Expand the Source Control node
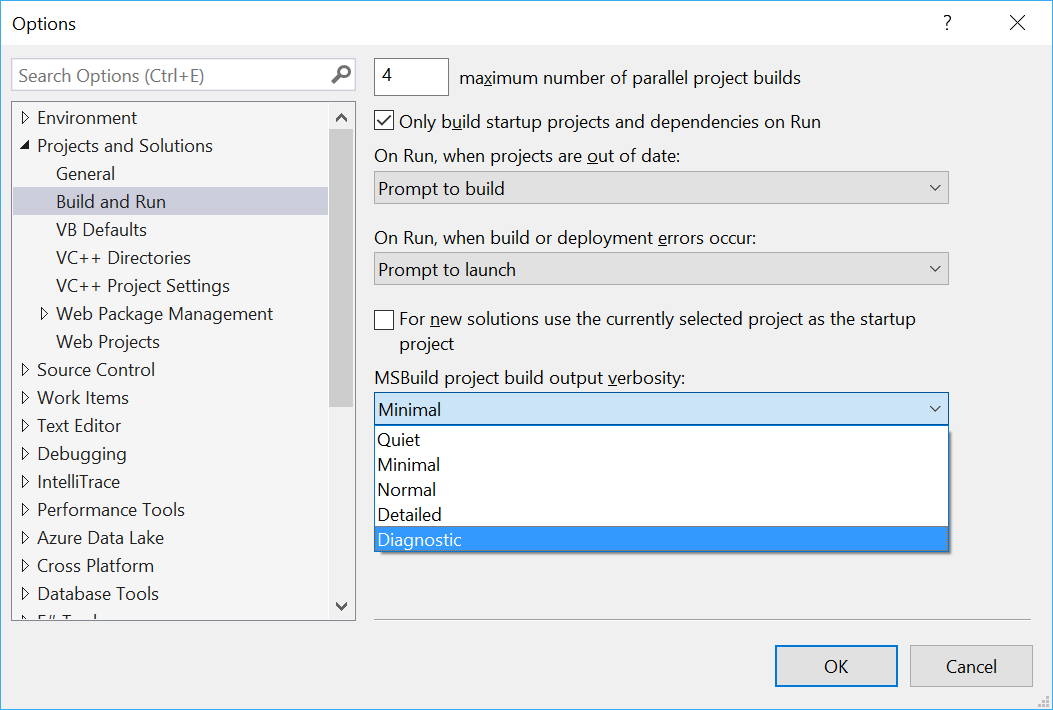The image size is (1053, 710). coord(24,369)
